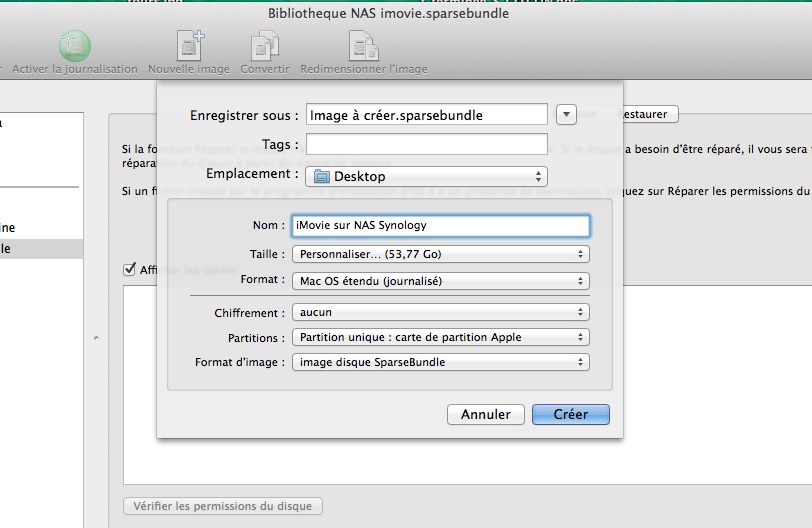The height and width of the screenshot is (528, 812).
Task: Open the Taille size dropdown
Action: click(440, 255)
